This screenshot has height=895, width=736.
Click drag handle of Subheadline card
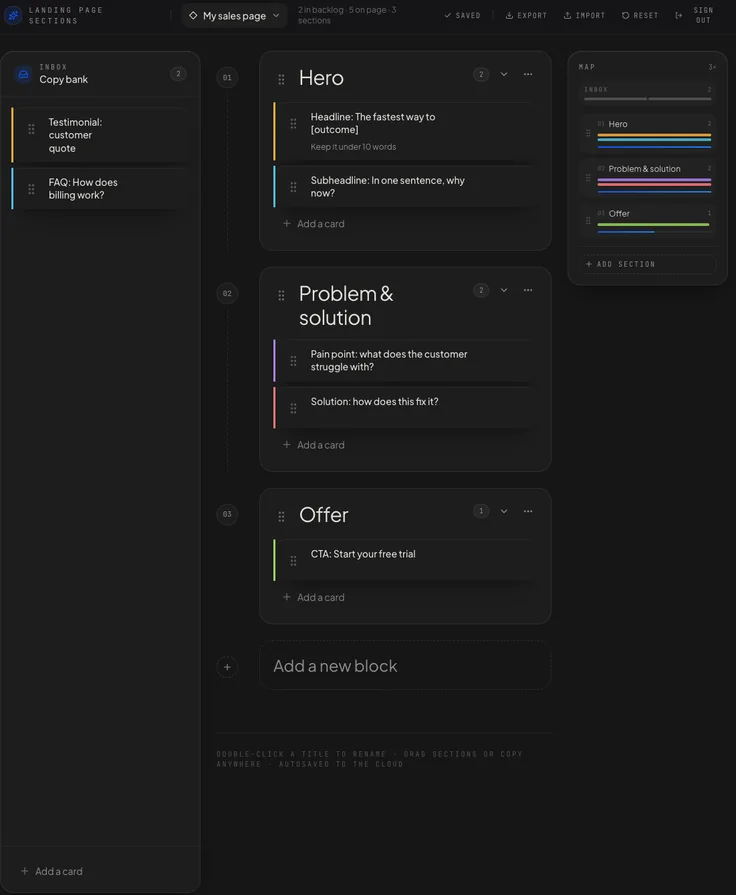point(293,187)
